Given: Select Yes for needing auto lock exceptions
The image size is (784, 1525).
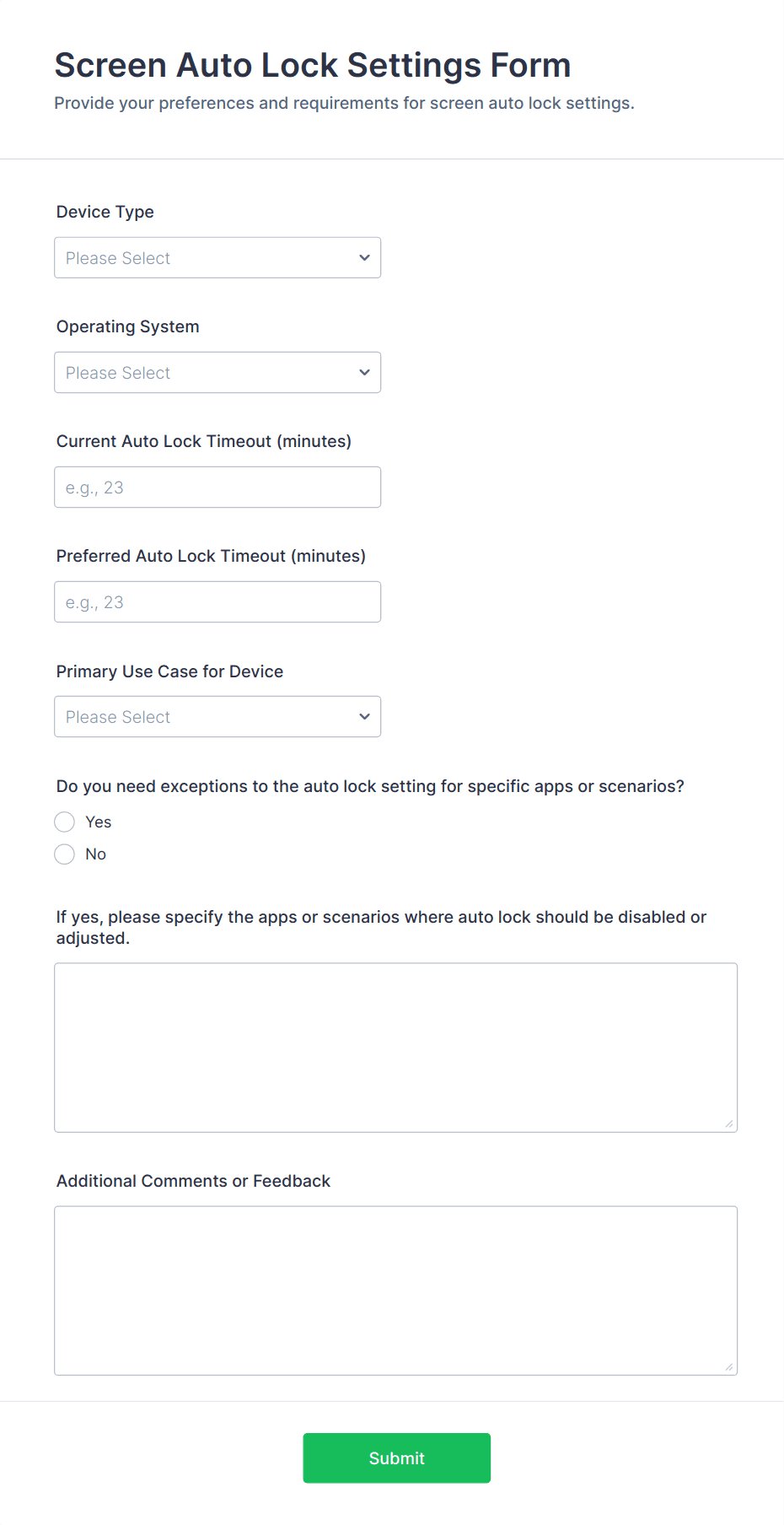Looking at the screenshot, I should (64, 822).
